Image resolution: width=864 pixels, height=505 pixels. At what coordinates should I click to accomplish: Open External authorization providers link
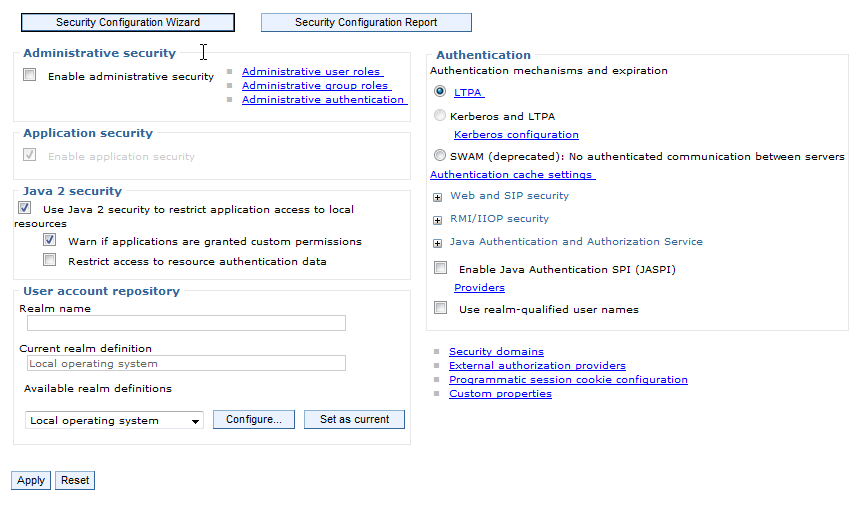537,366
